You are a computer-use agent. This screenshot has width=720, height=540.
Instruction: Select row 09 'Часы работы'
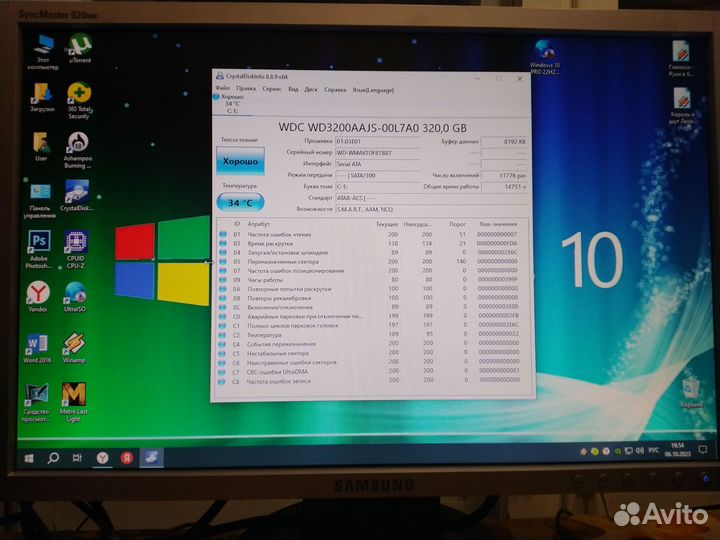coord(373,280)
